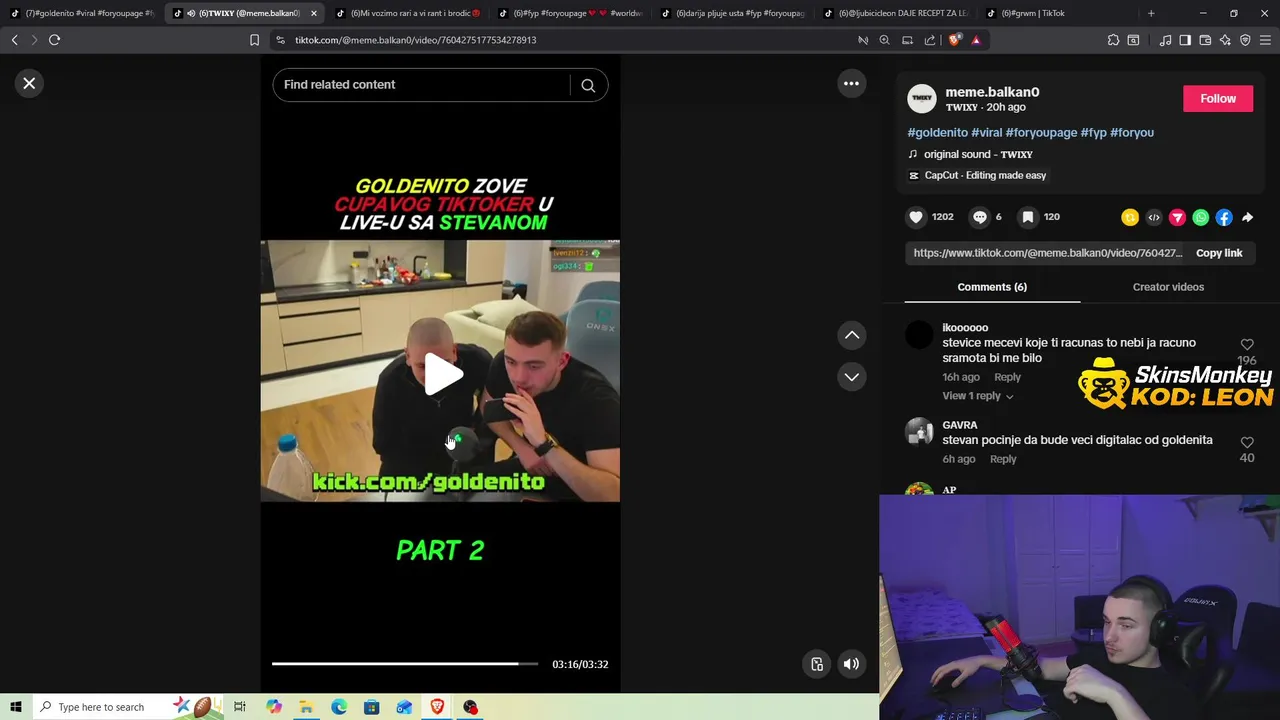Open the browser hamburger menu
The height and width of the screenshot is (720, 1280).
coord(1265,40)
